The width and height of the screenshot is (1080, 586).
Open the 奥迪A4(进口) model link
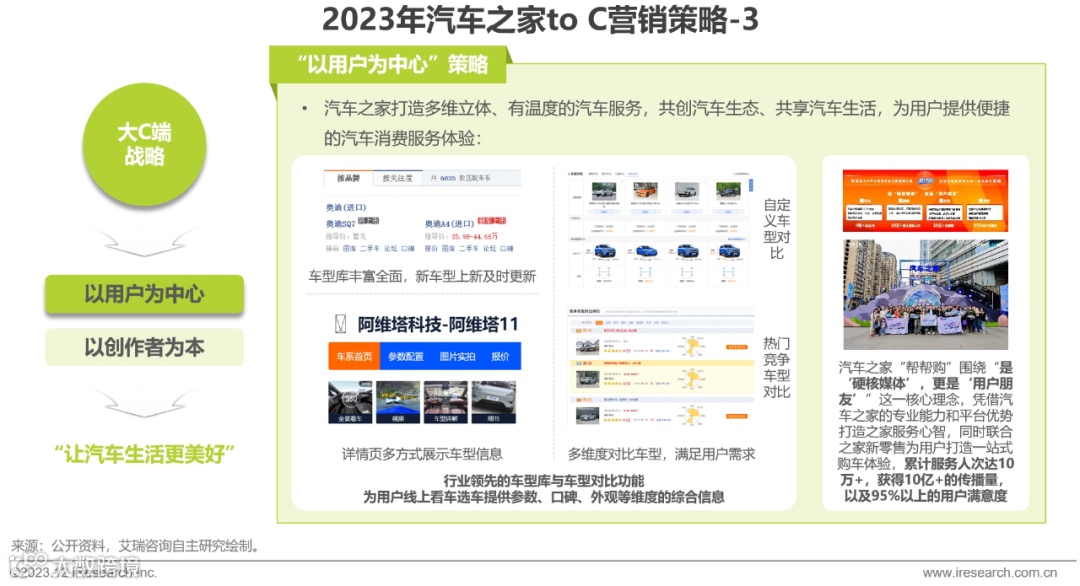(x=449, y=223)
